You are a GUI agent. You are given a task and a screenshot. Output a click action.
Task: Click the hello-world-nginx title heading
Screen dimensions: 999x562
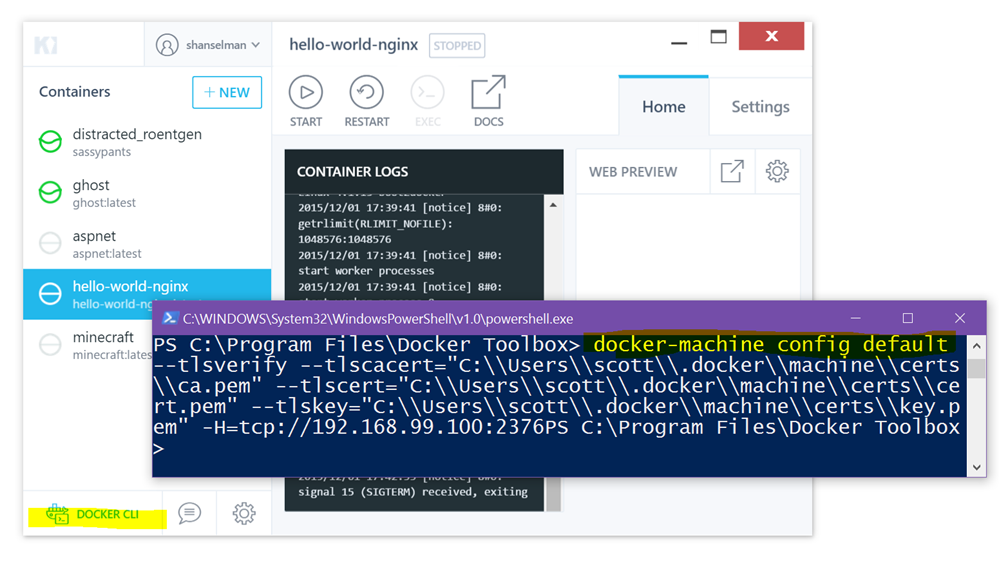click(x=354, y=45)
